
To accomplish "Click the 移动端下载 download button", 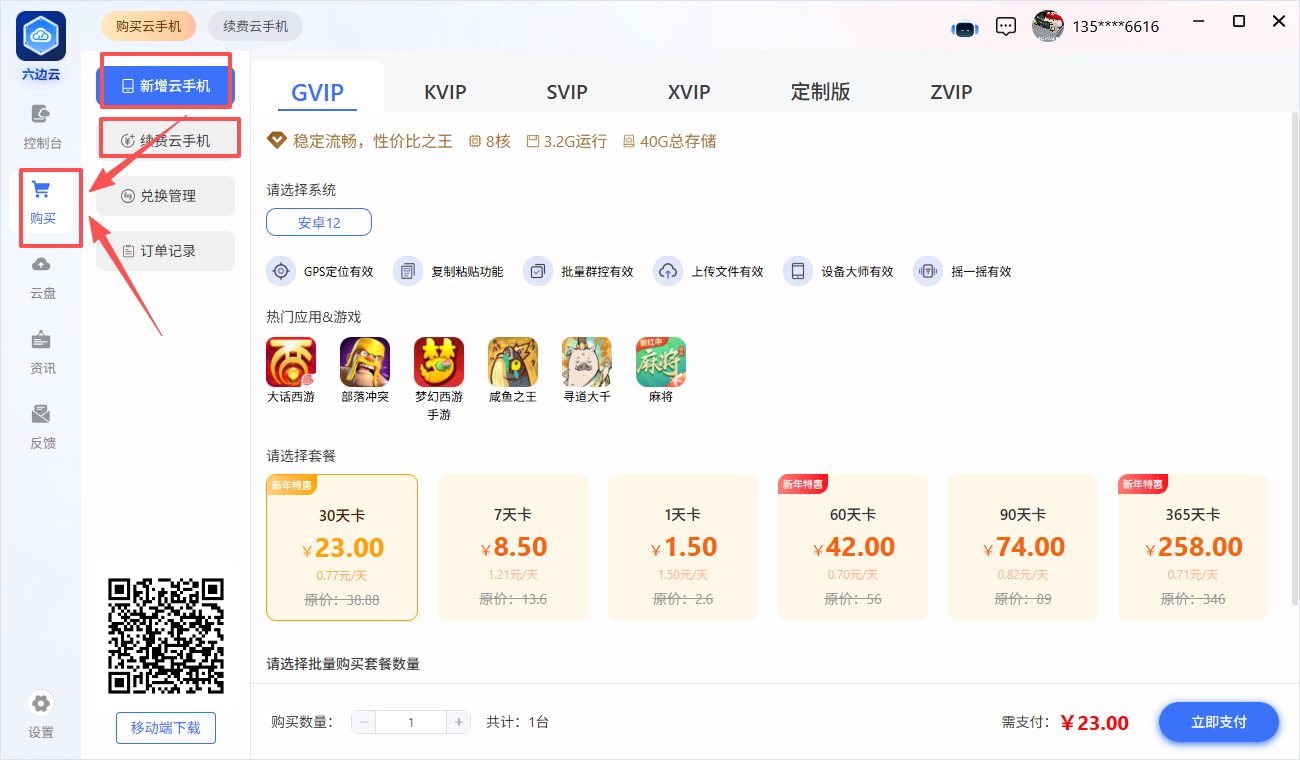I will pos(166,728).
